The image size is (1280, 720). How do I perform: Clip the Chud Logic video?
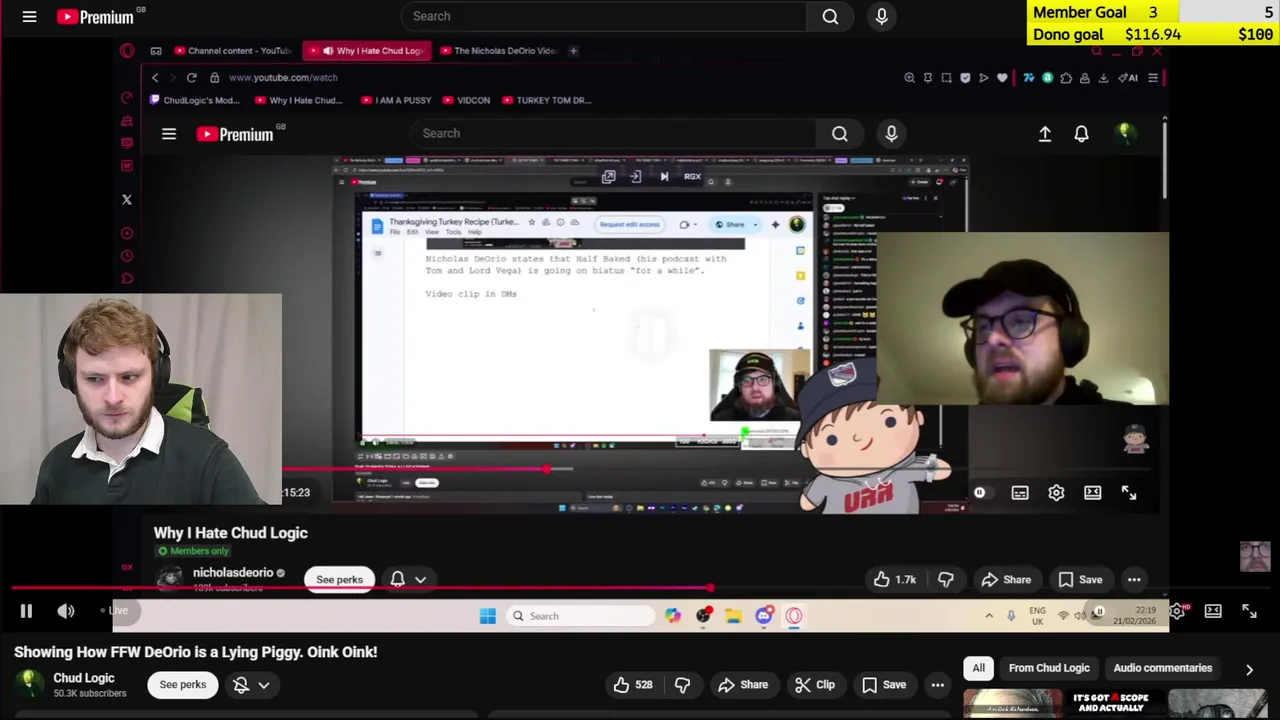[x=814, y=685]
